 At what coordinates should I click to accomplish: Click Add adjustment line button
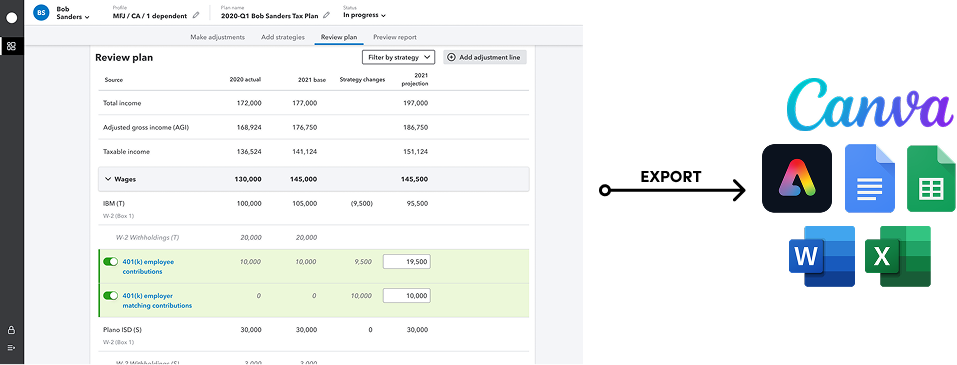coord(485,57)
